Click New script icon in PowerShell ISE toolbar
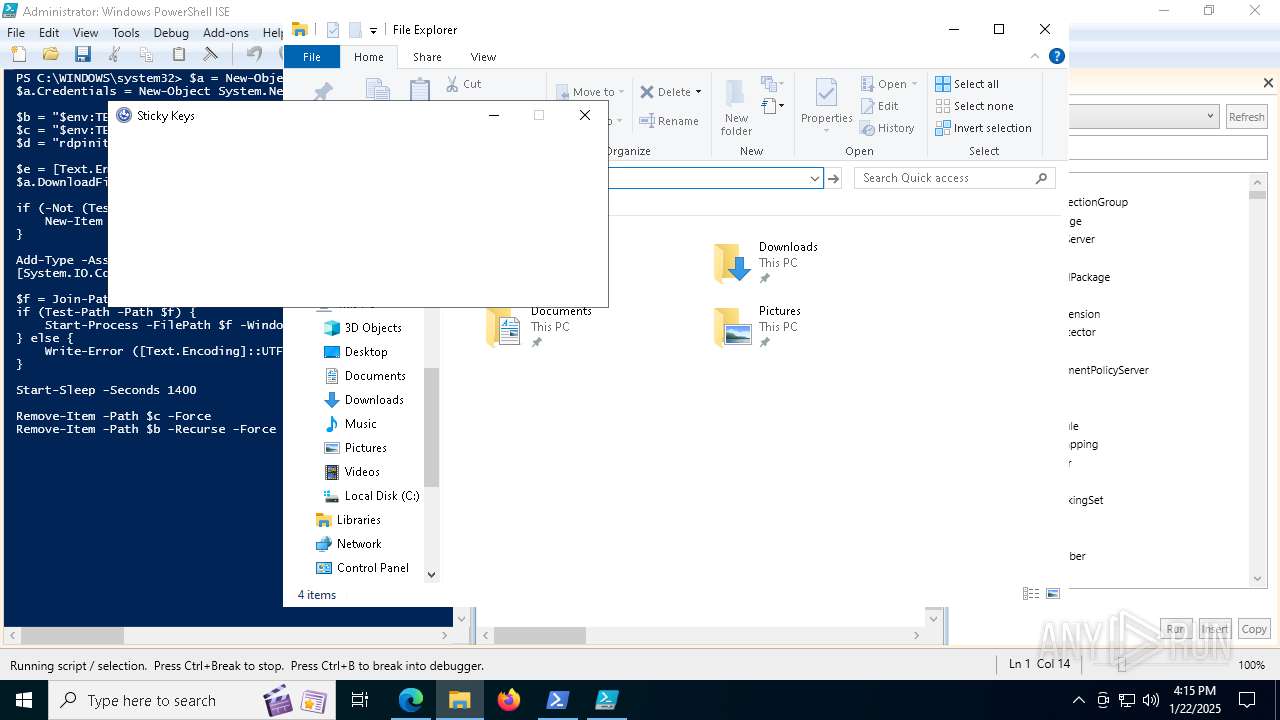 [18, 54]
